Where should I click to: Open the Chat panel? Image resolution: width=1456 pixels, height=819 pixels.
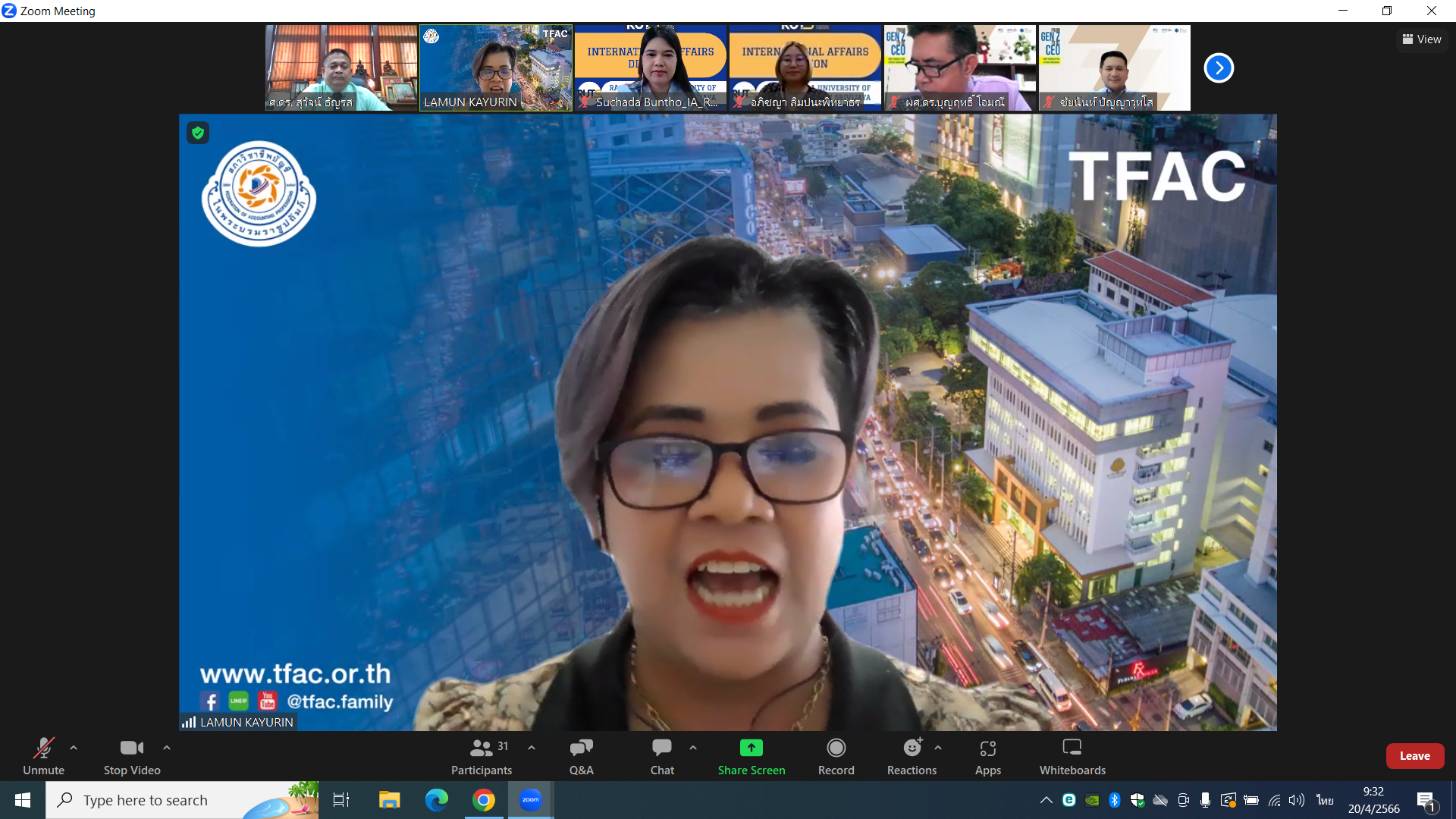coord(662,756)
